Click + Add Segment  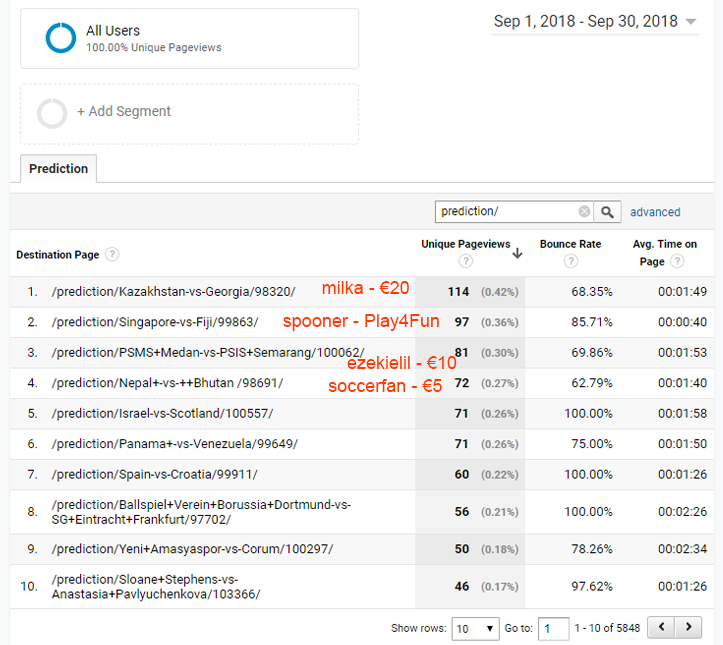tap(123, 112)
